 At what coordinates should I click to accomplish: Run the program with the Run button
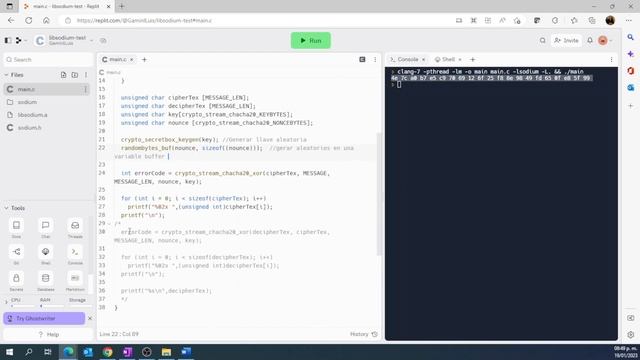pyautogui.click(x=311, y=40)
